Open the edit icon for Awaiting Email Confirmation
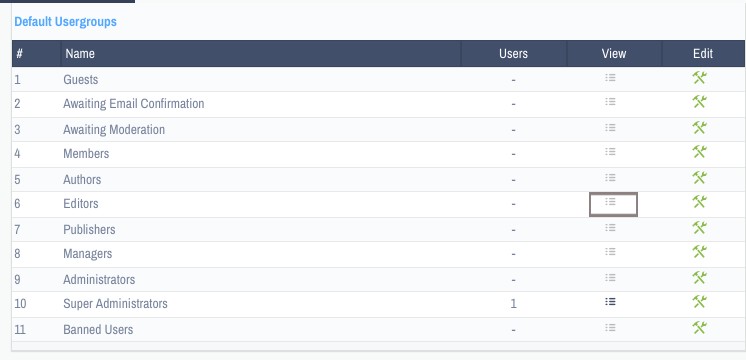746x360 pixels. point(699,101)
